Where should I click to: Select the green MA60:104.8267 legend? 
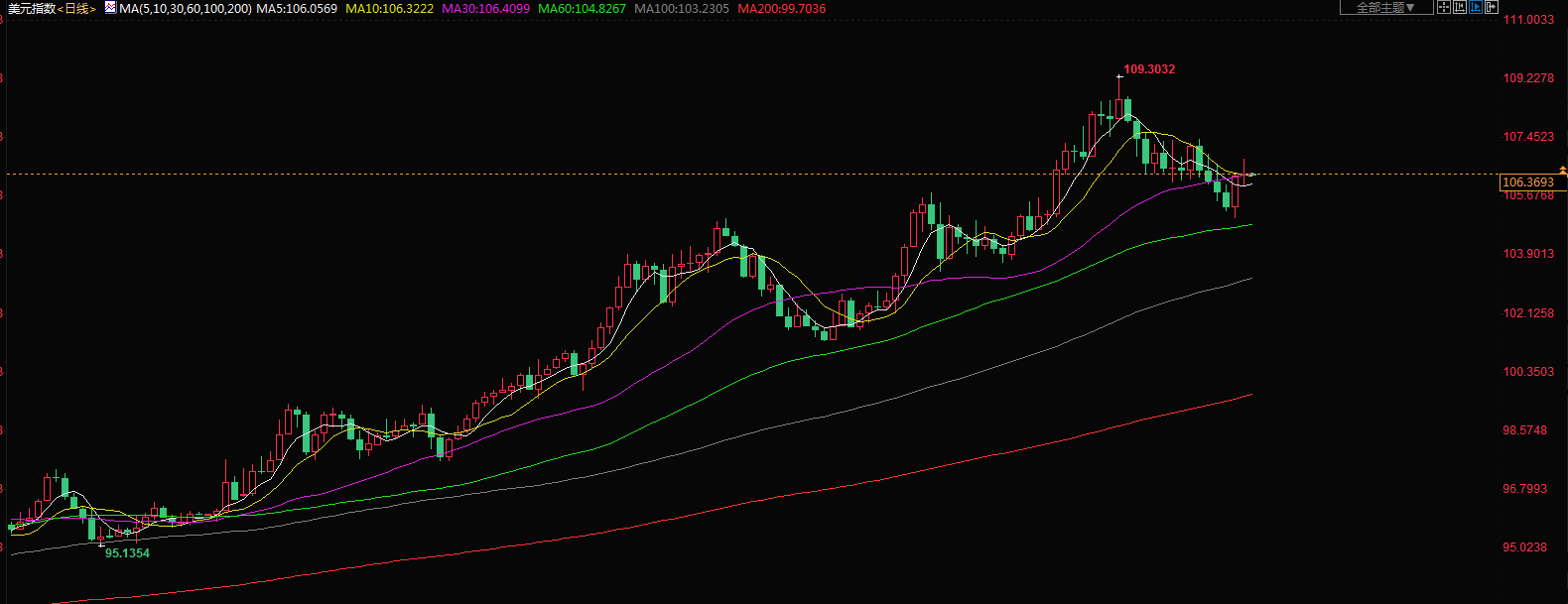[x=582, y=9]
